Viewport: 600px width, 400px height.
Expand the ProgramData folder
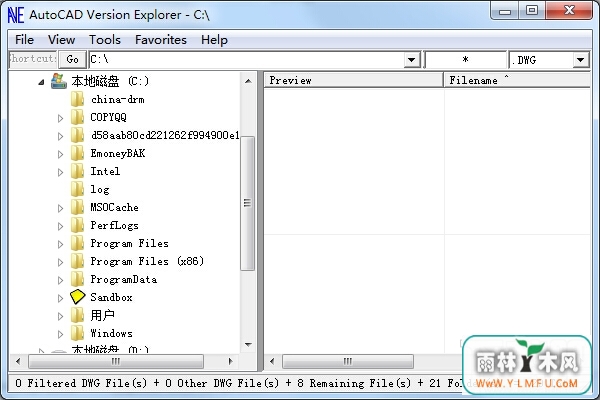pyautogui.click(x=60, y=280)
